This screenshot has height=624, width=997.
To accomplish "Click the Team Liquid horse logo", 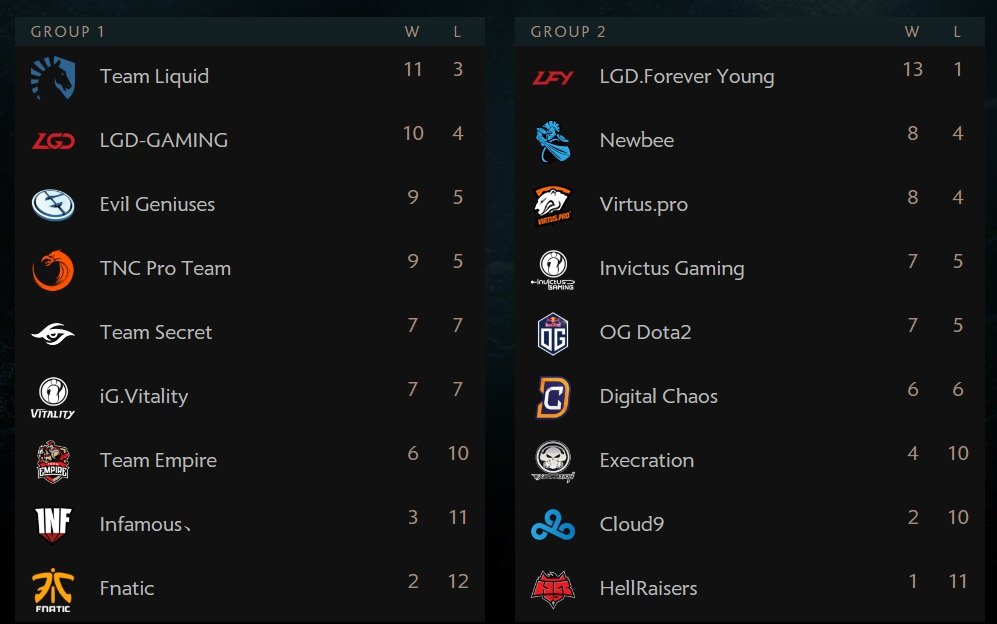I will coord(53,77).
